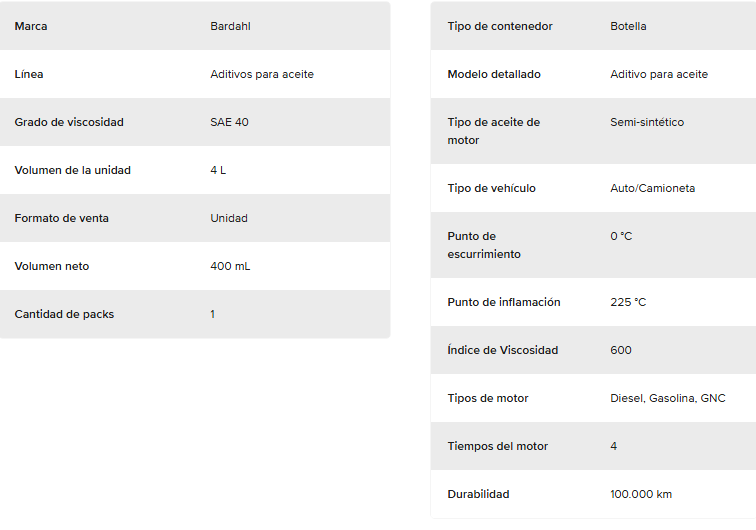This screenshot has height=530, width=756.
Task: Click the Volumen de la unidad label
Action: point(72,170)
